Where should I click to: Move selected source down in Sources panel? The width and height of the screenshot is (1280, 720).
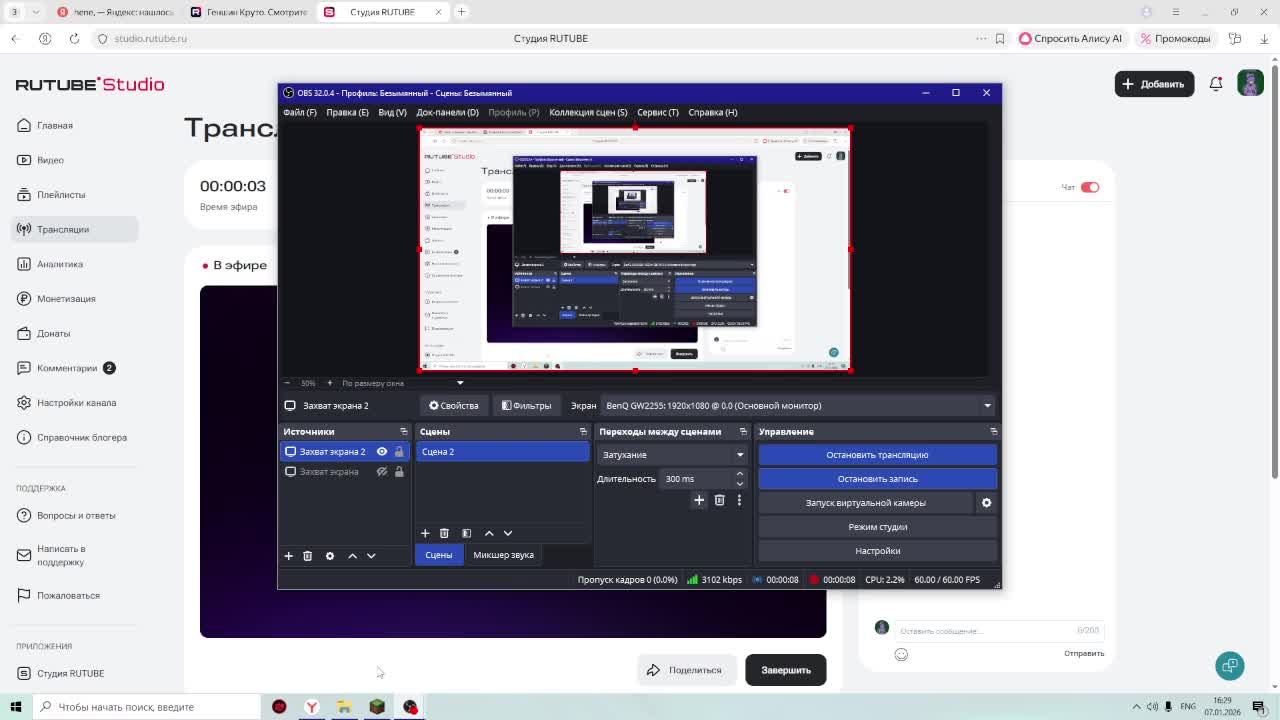(371, 556)
